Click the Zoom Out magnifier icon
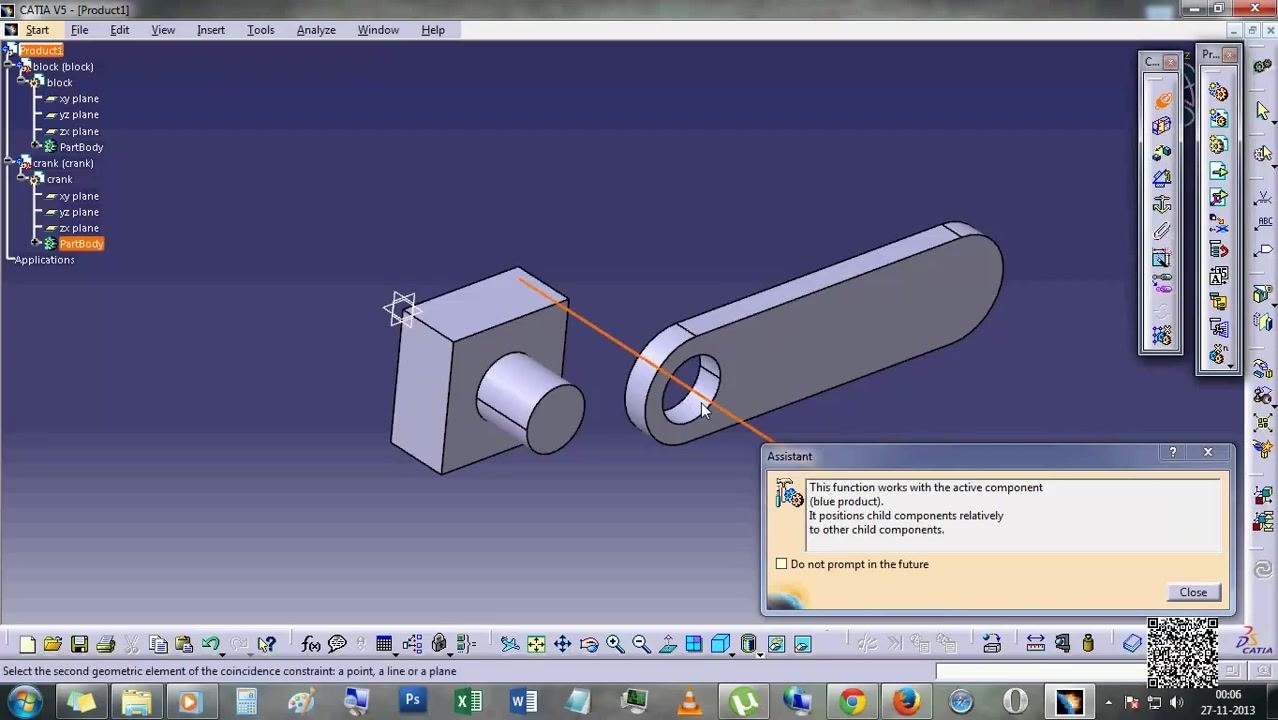The height and width of the screenshot is (720, 1278). (x=641, y=644)
